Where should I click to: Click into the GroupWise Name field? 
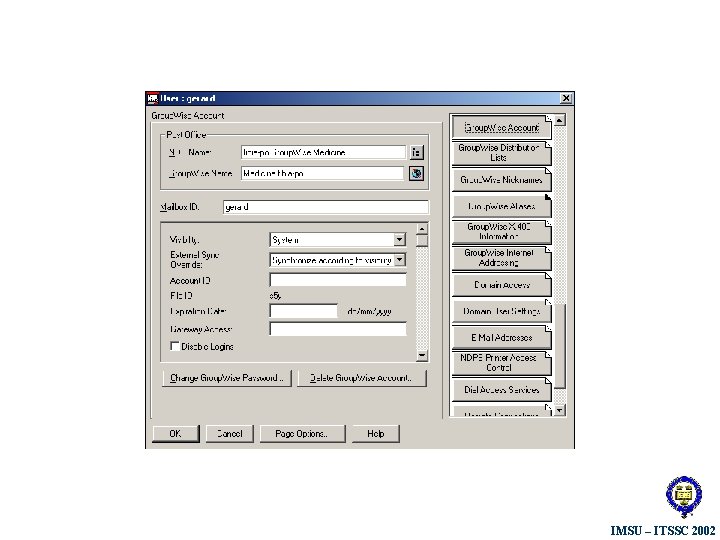(x=322, y=174)
